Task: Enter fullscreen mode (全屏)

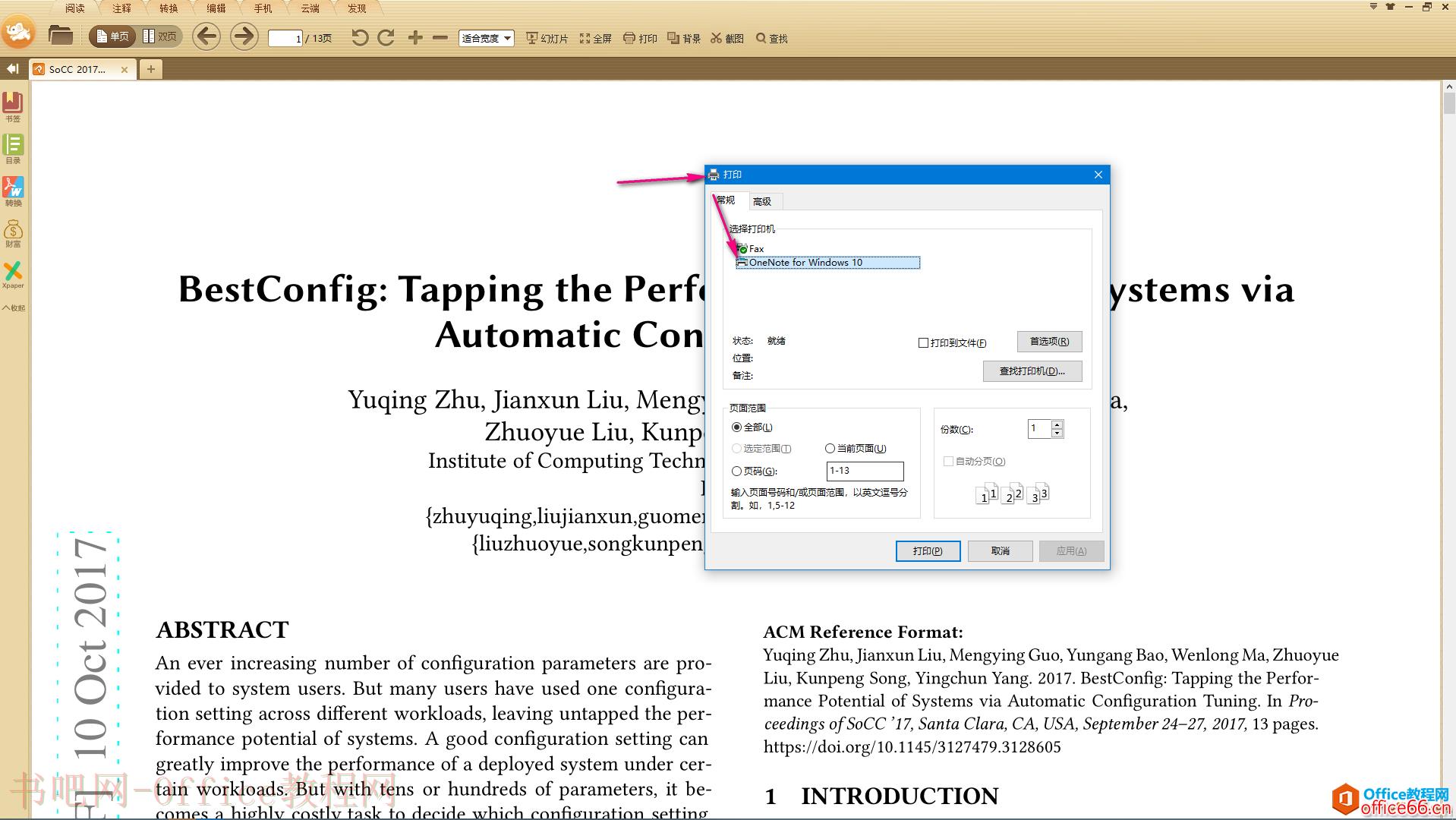Action: [x=596, y=38]
